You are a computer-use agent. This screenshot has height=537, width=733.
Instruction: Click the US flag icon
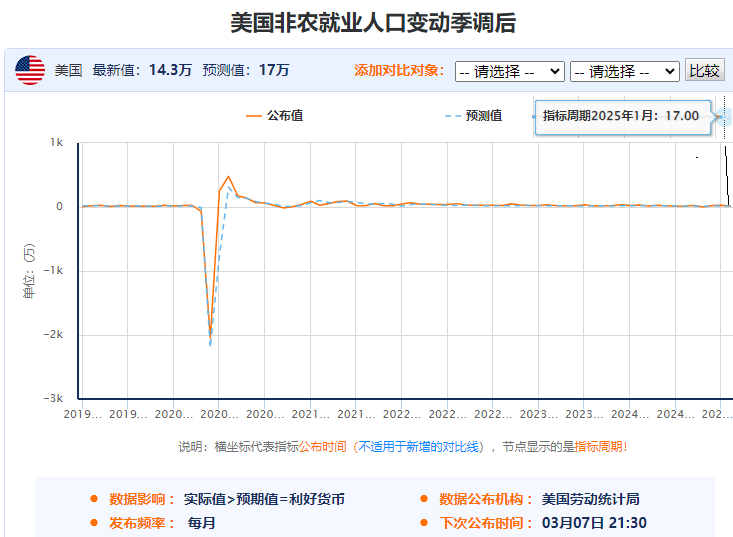pos(30,70)
